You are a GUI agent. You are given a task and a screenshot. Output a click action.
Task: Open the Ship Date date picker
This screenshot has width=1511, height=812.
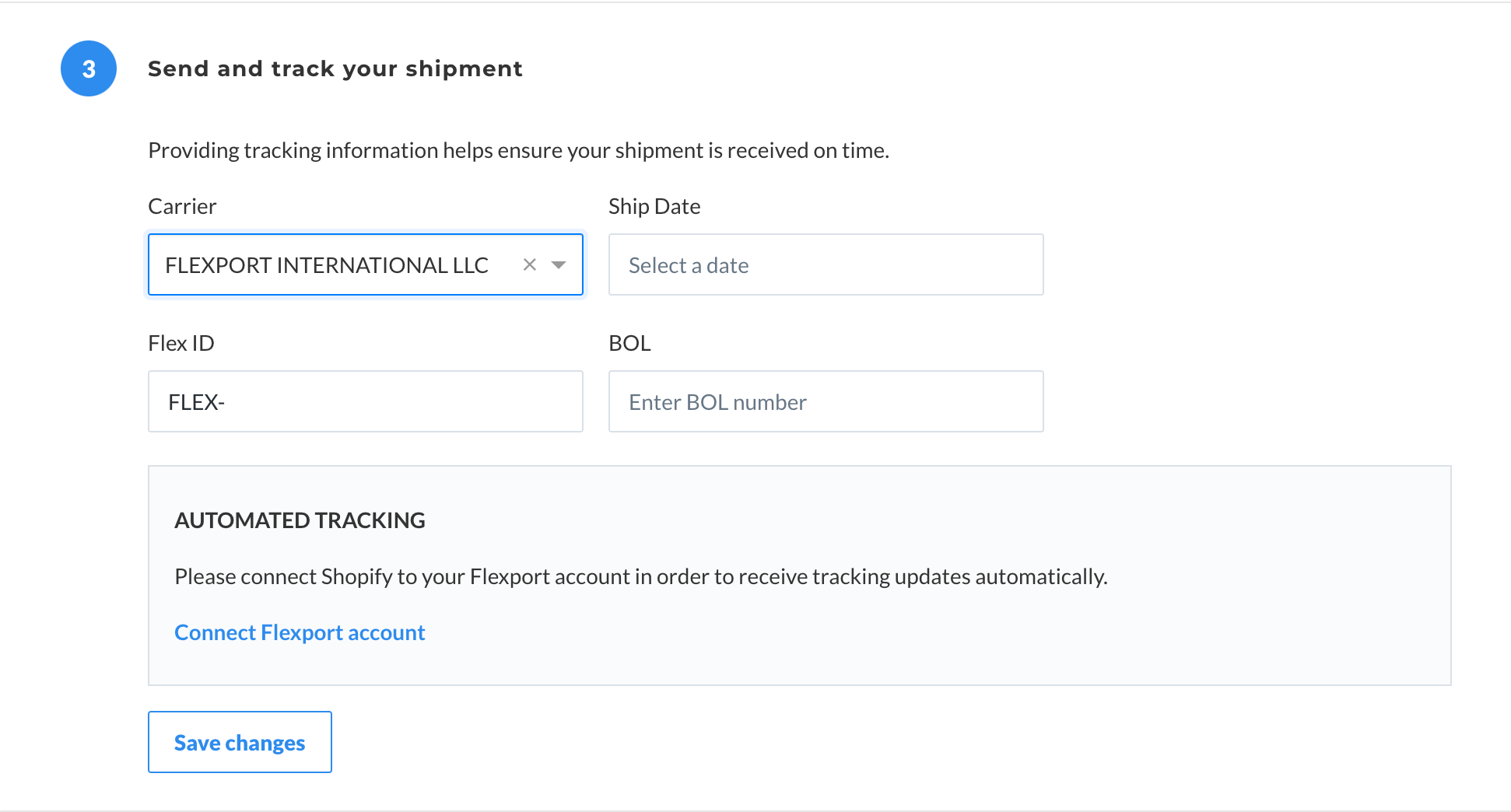pyautogui.click(x=825, y=264)
